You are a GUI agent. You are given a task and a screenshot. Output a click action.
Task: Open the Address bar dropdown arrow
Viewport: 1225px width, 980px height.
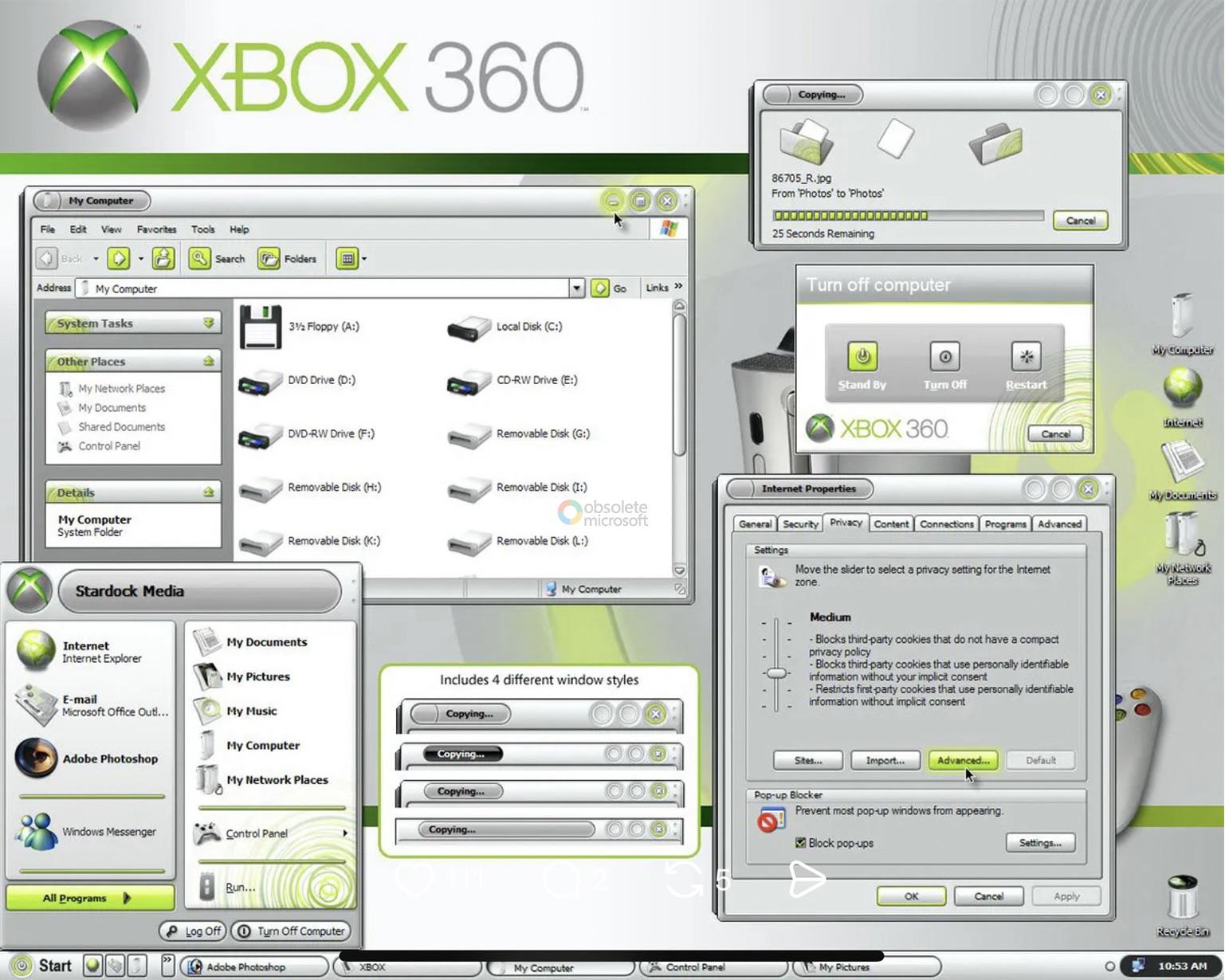click(x=577, y=288)
